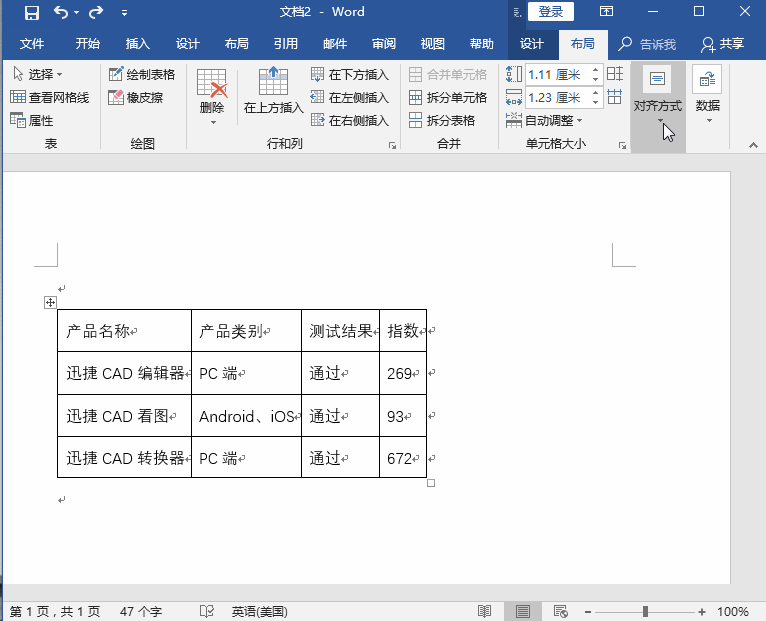Click the zoom in plus button

pyautogui.click(x=702, y=612)
